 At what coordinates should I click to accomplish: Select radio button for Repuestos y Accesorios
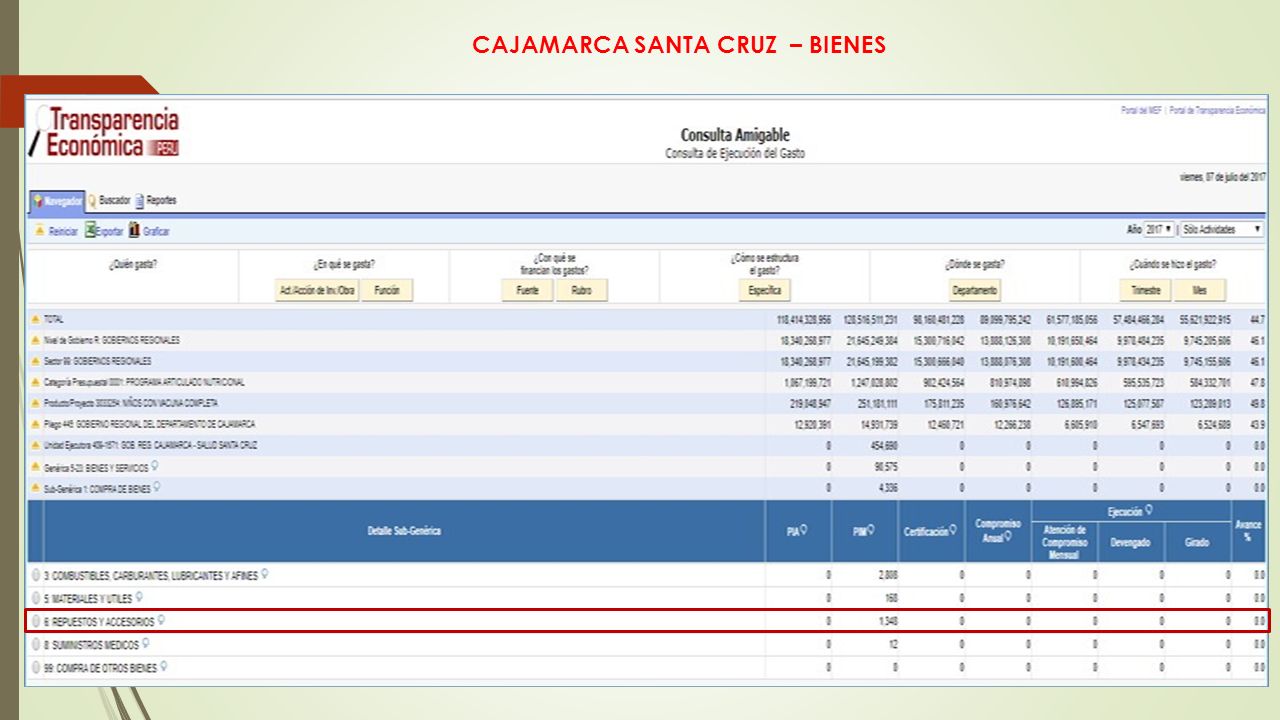pos(36,621)
